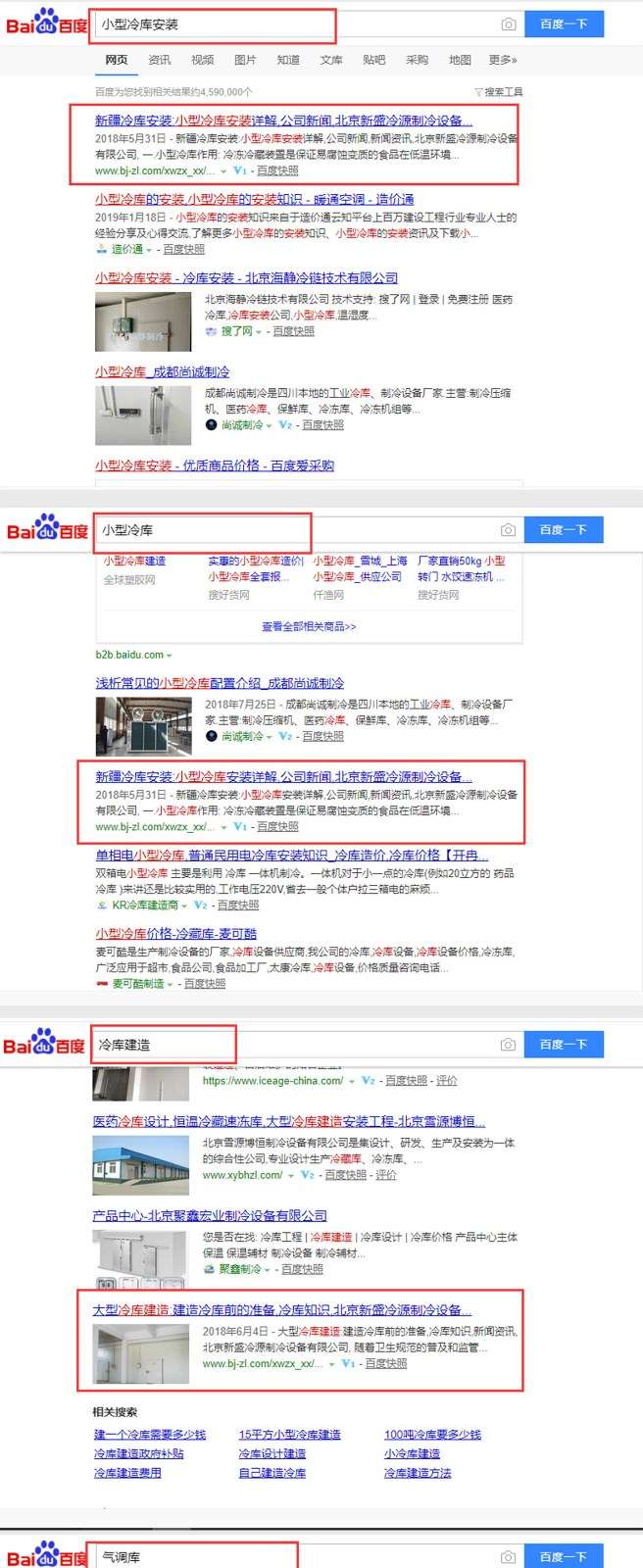The height and width of the screenshot is (1568, 643).
Task: Click the 造价通 site favicon icon
Action: click(102, 249)
